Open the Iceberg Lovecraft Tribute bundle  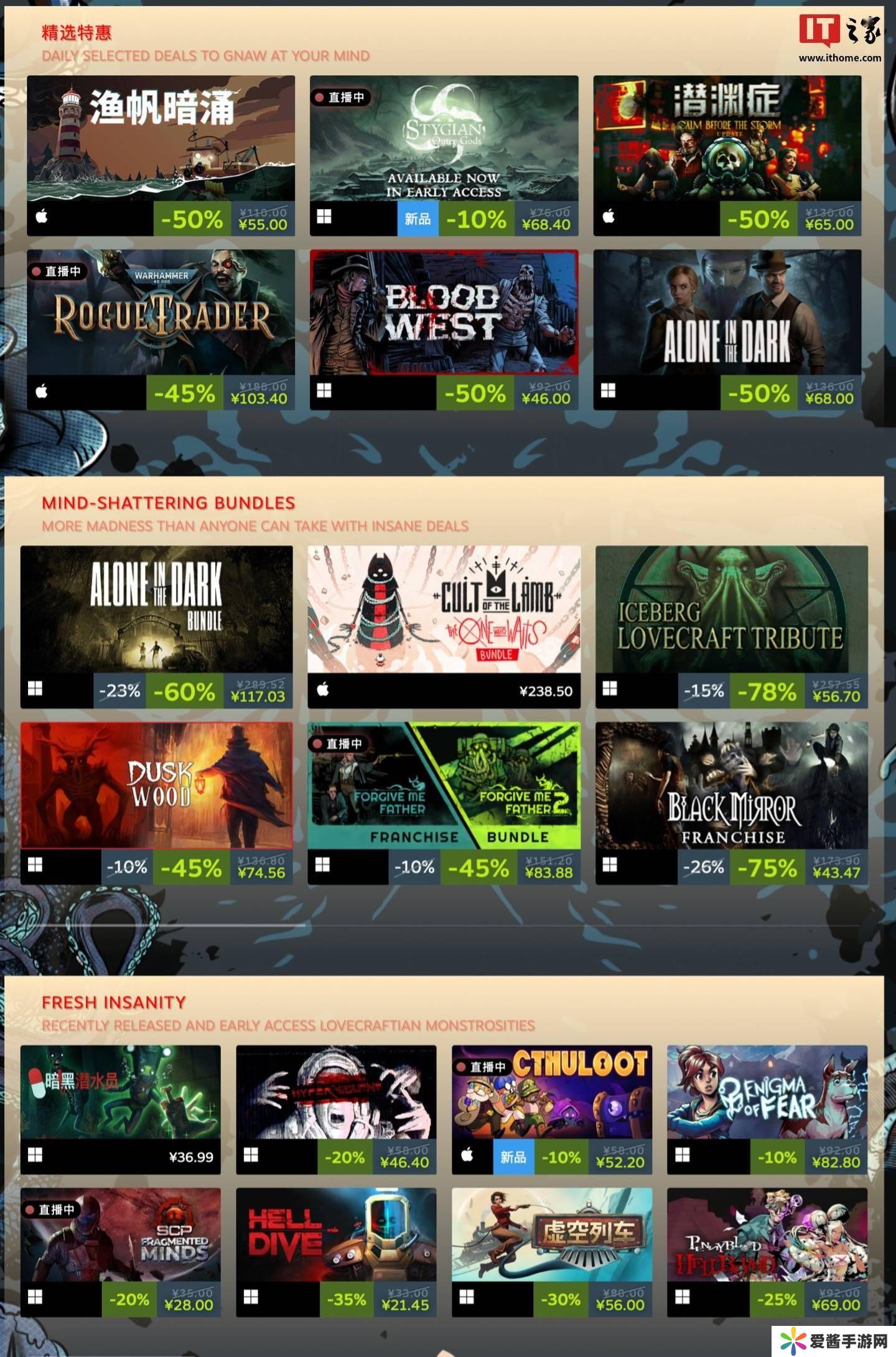732,609
